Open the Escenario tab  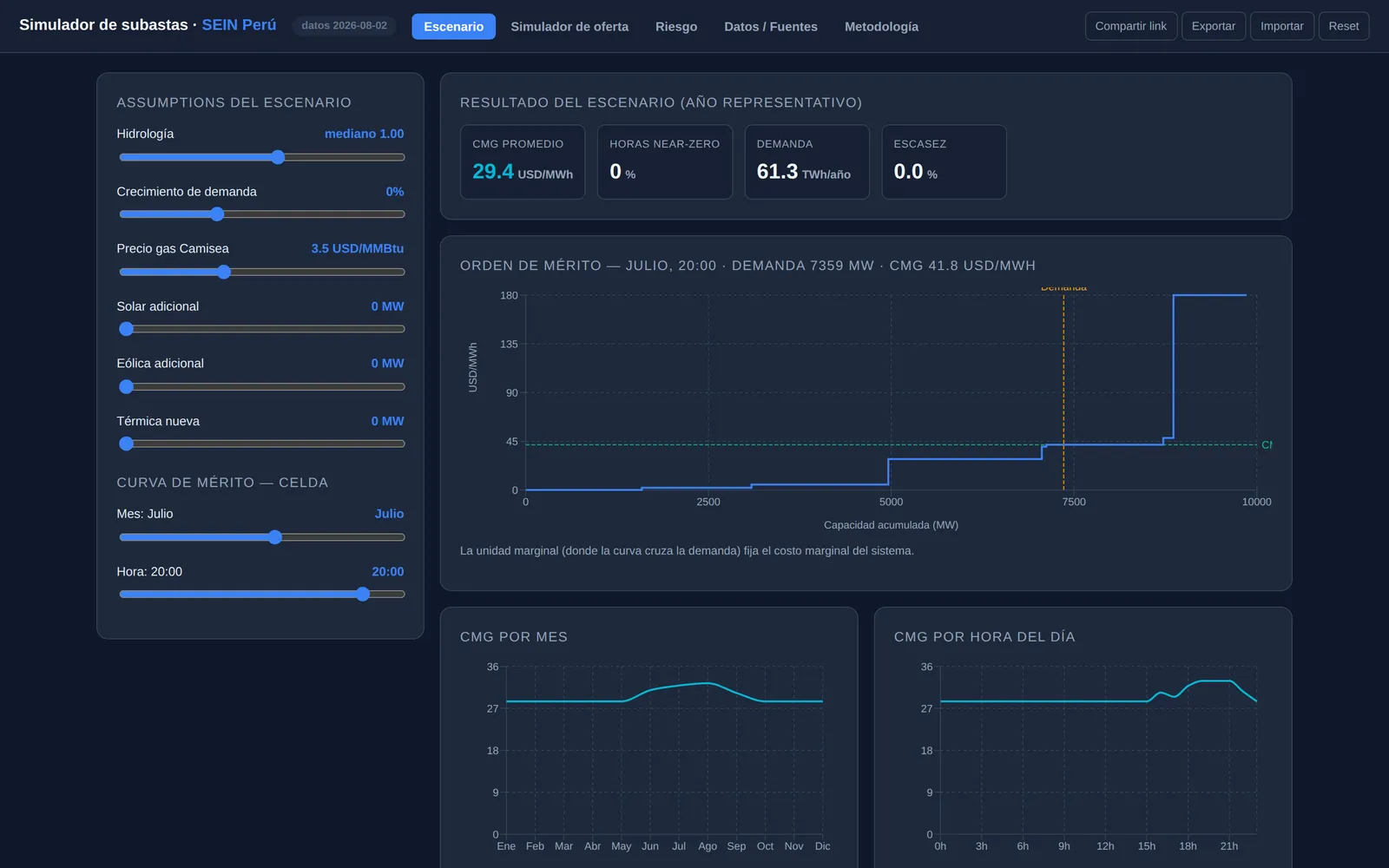click(x=453, y=26)
